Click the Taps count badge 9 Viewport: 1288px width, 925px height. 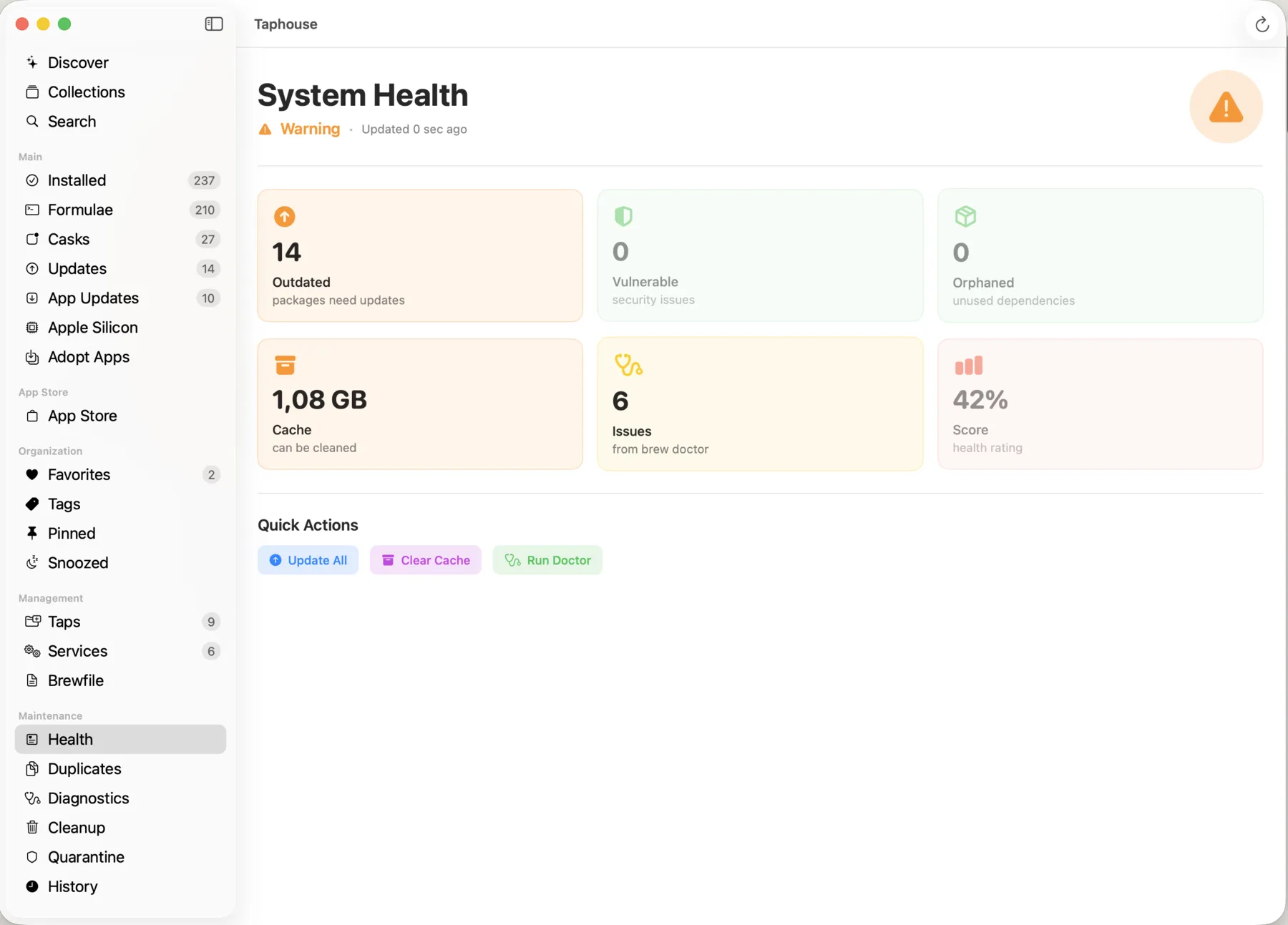pos(211,622)
